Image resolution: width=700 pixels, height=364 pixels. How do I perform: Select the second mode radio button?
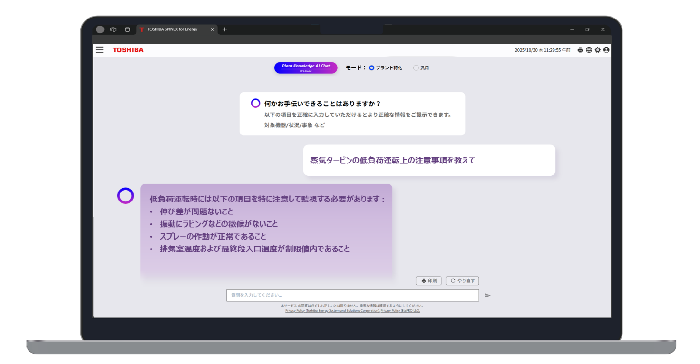pos(416,68)
